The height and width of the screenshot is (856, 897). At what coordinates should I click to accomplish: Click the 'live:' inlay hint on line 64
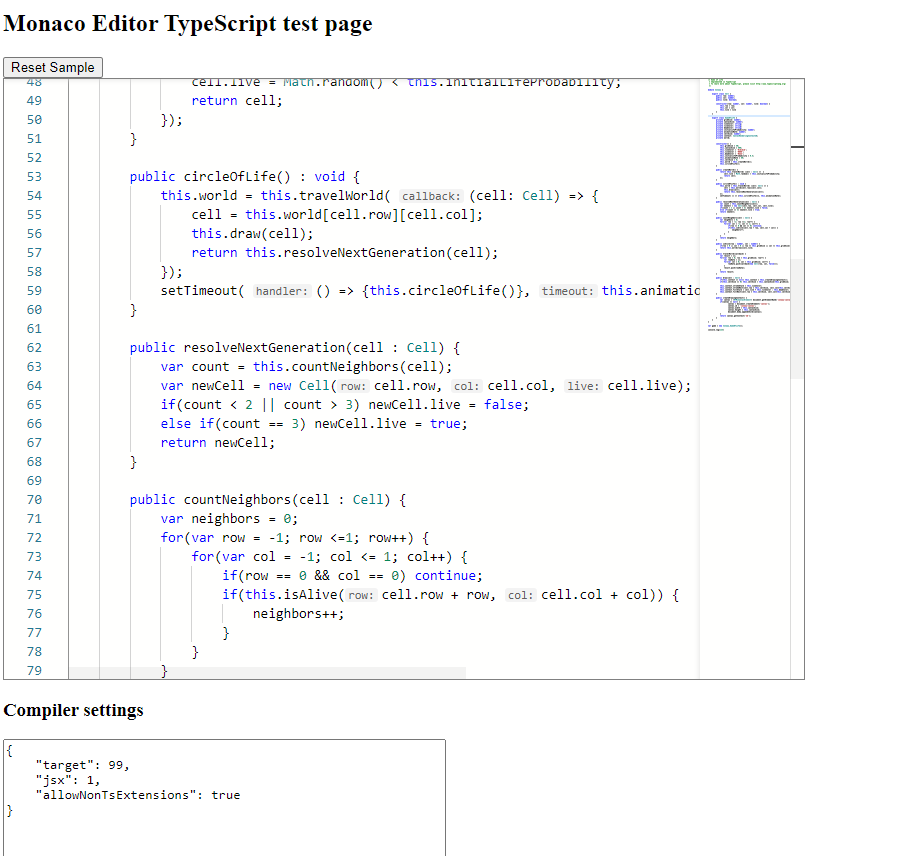coord(583,386)
